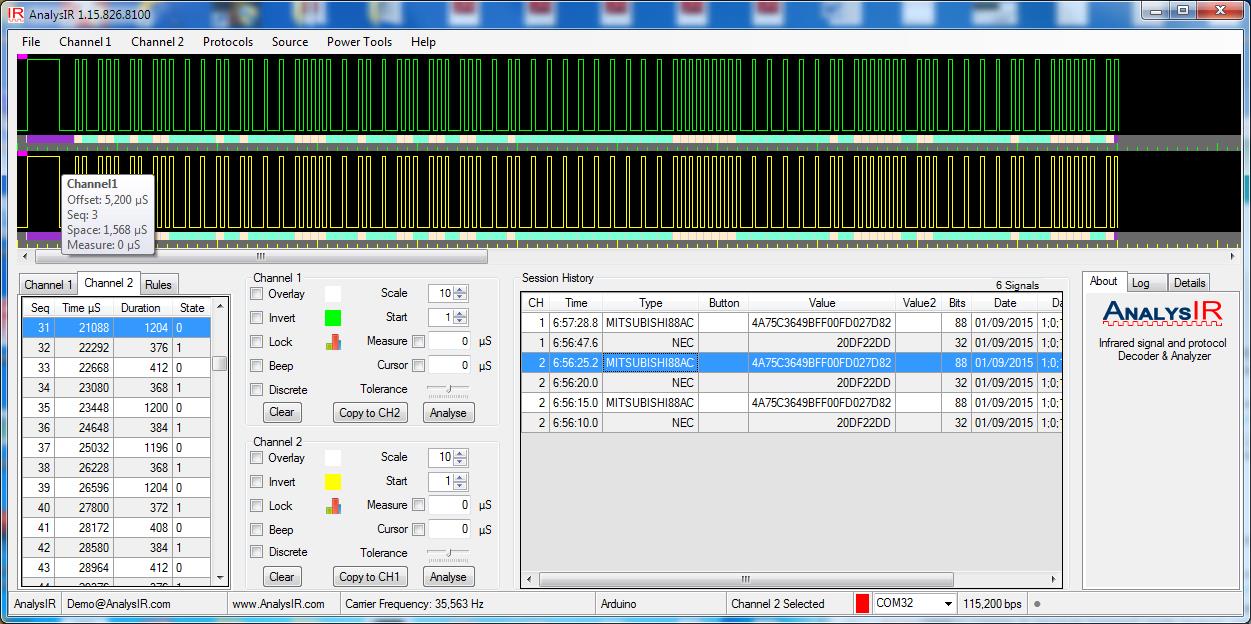
Task: Click the Channel 2 histogram chart icon
Action: pyautogui.click(x=333, y=506)
